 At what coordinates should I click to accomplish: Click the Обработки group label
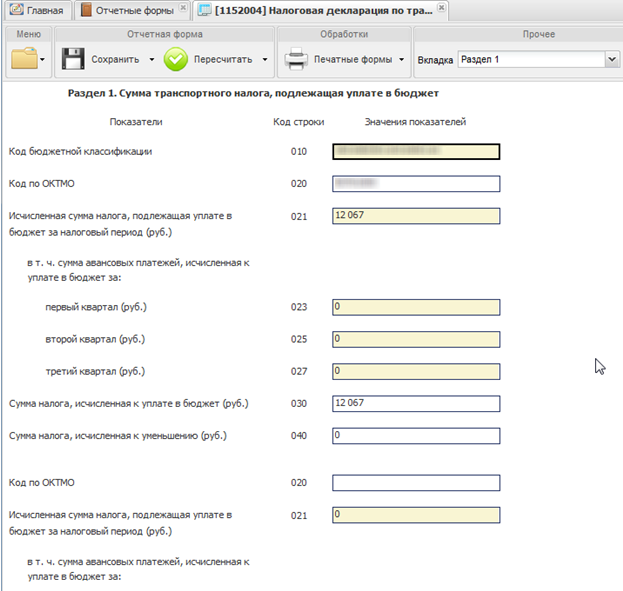point(344,34)
